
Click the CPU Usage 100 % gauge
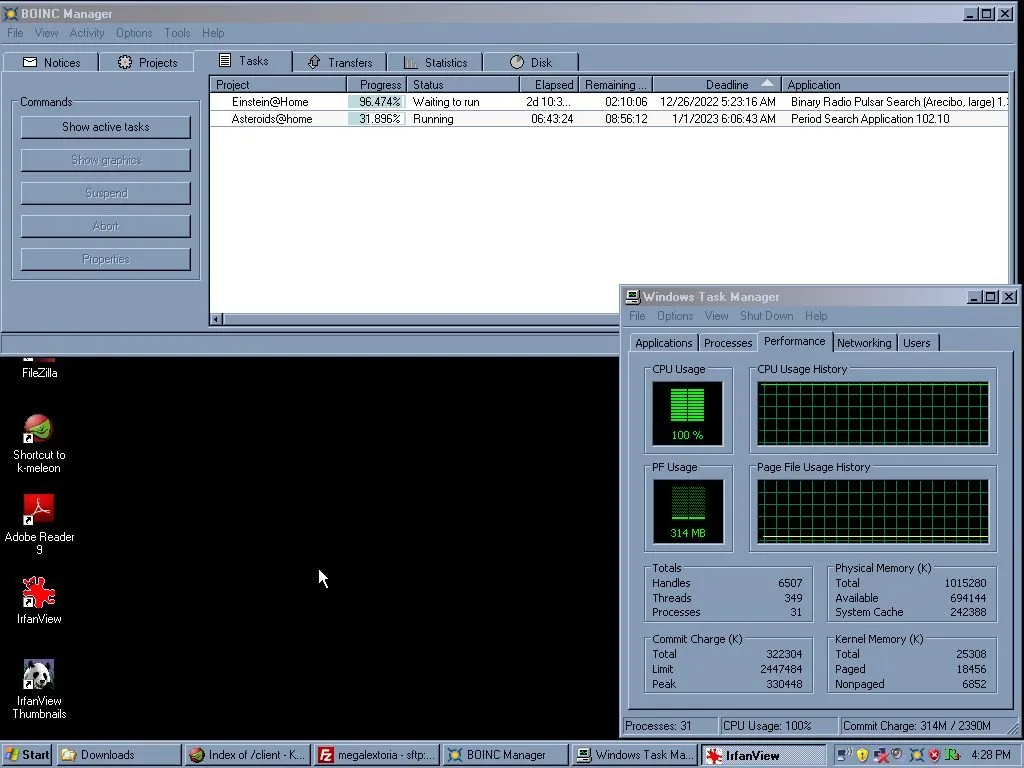(x=688, y=413)
